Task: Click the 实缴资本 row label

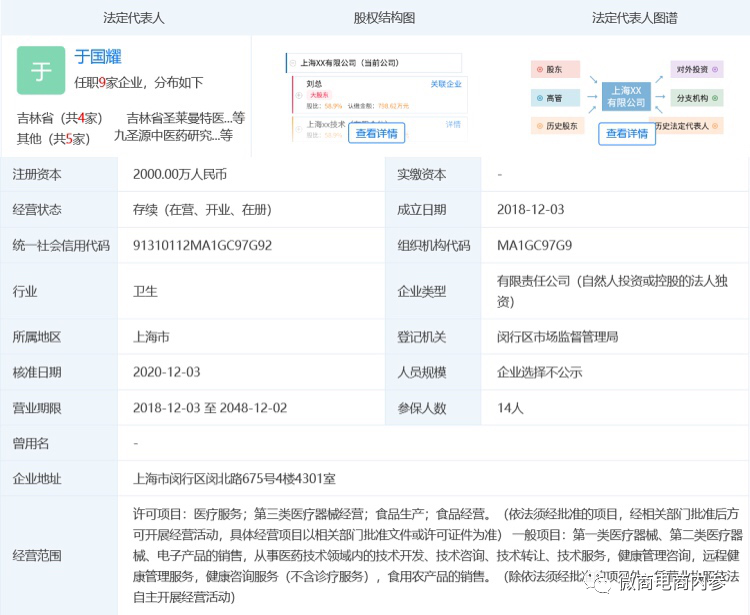Action: (x=421, y=174)
